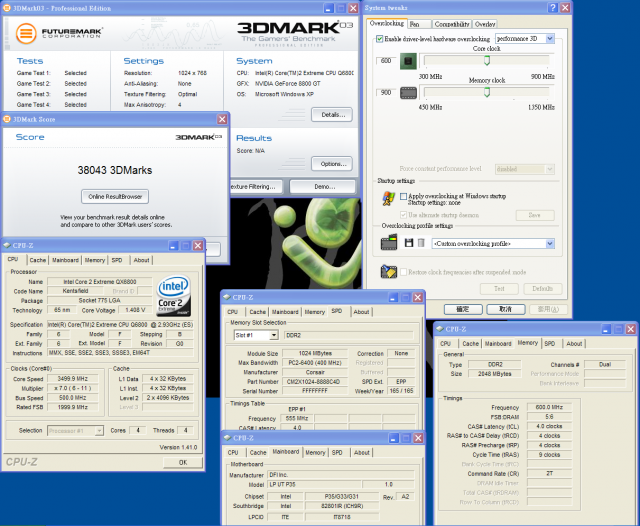Expand the Force constant performance level dropdown
The image size is (640, 526).
pyautogui.click(x=549, y=169)
